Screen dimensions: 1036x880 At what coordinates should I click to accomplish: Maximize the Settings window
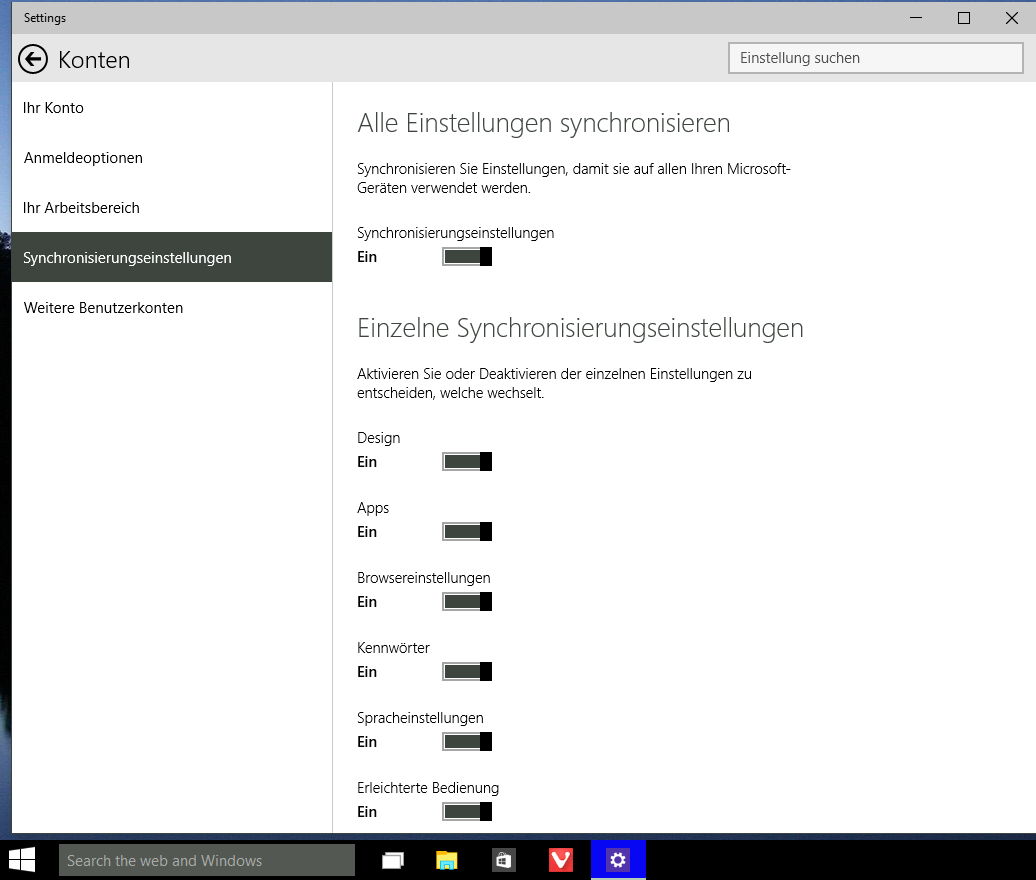(964, 18)
